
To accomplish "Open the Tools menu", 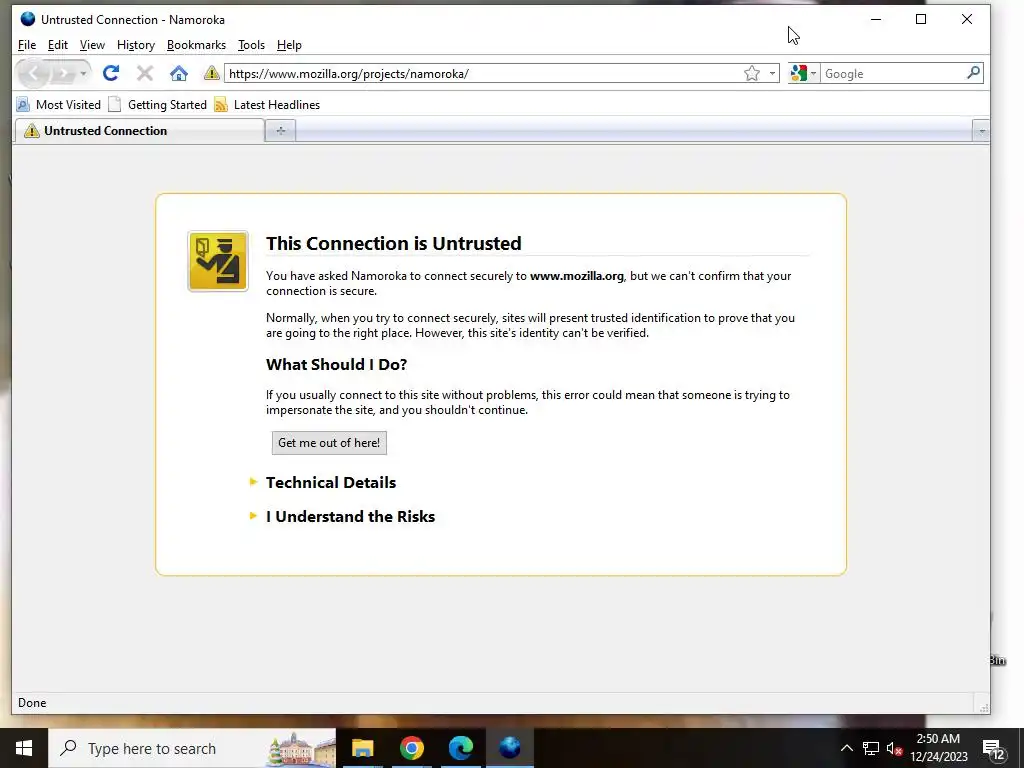I will click(251, 45).
